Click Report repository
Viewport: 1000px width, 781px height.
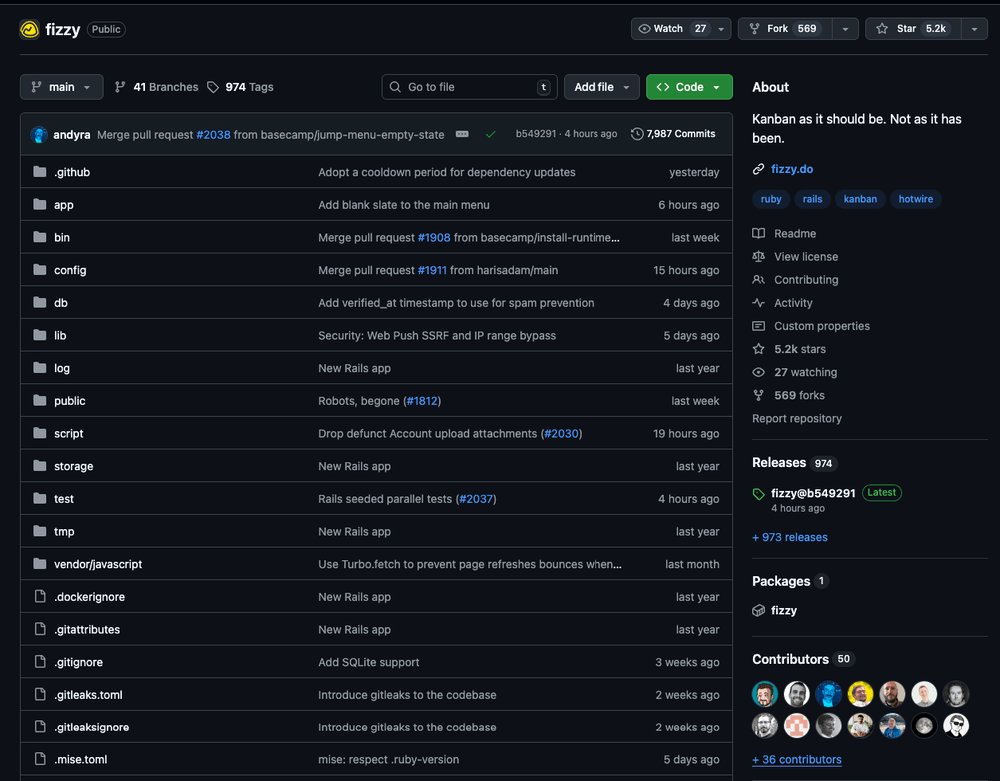coord(797,418)
